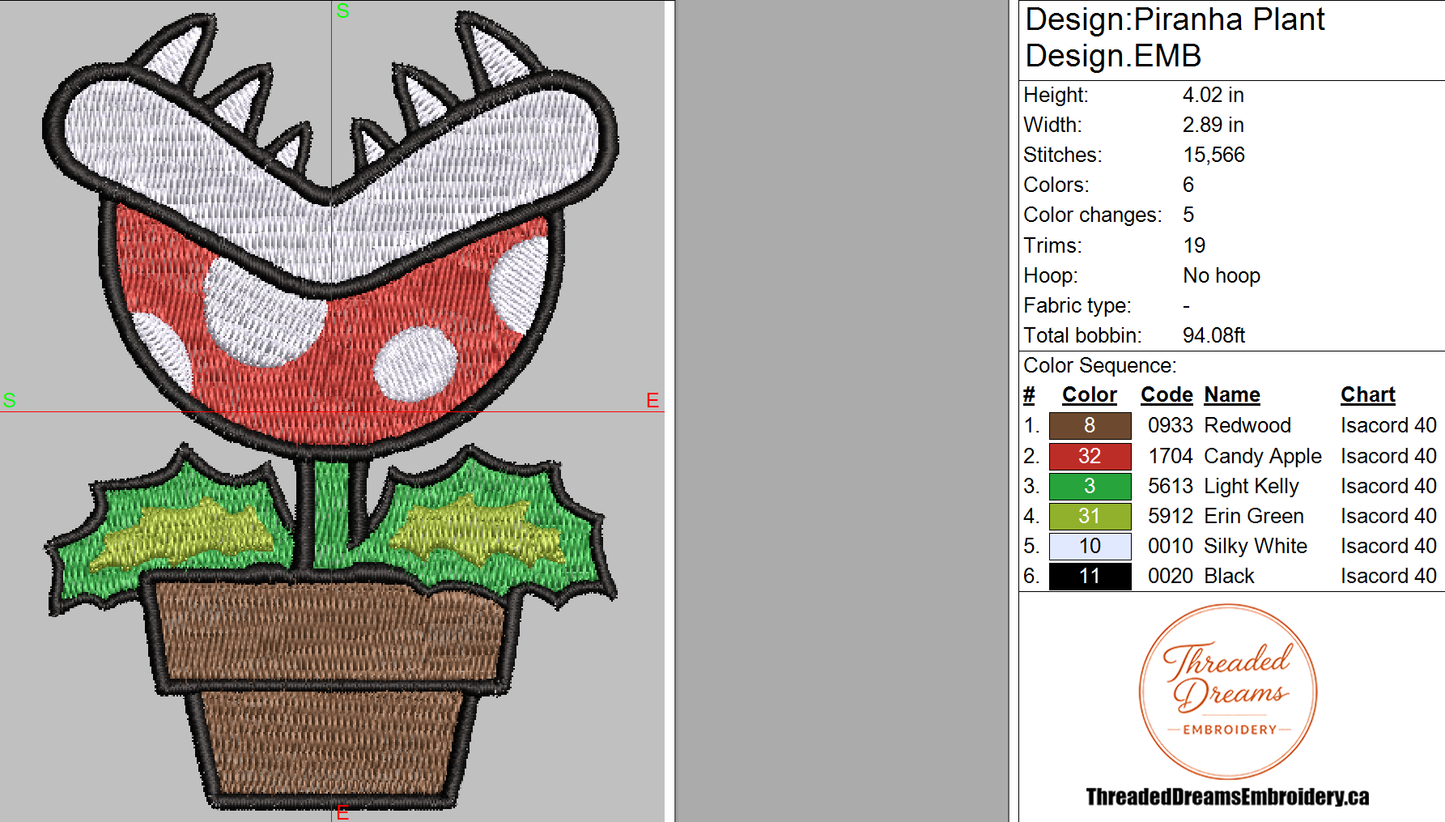Image resolution: width=1445 pixels, height=822 pixels.
Task: Click 'Isacord 40' in the Black row
Action: point(1389,576)
